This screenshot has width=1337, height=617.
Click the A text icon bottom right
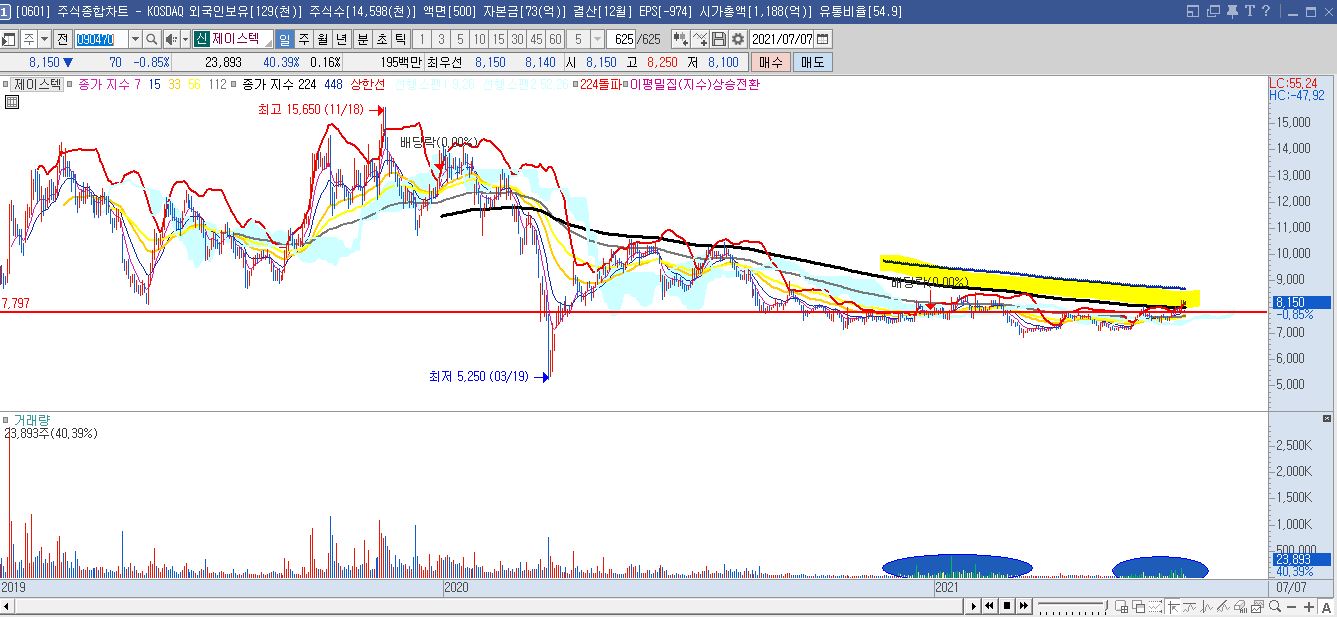pyautogui.click(x=1326, y=606)
